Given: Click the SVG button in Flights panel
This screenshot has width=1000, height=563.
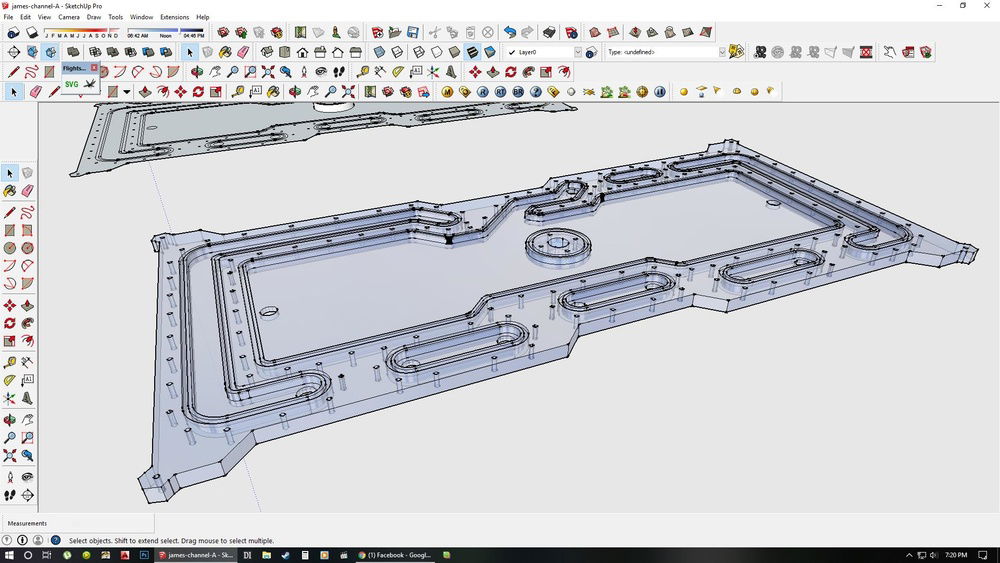Looking at the screenshot, I should [72, 85].
